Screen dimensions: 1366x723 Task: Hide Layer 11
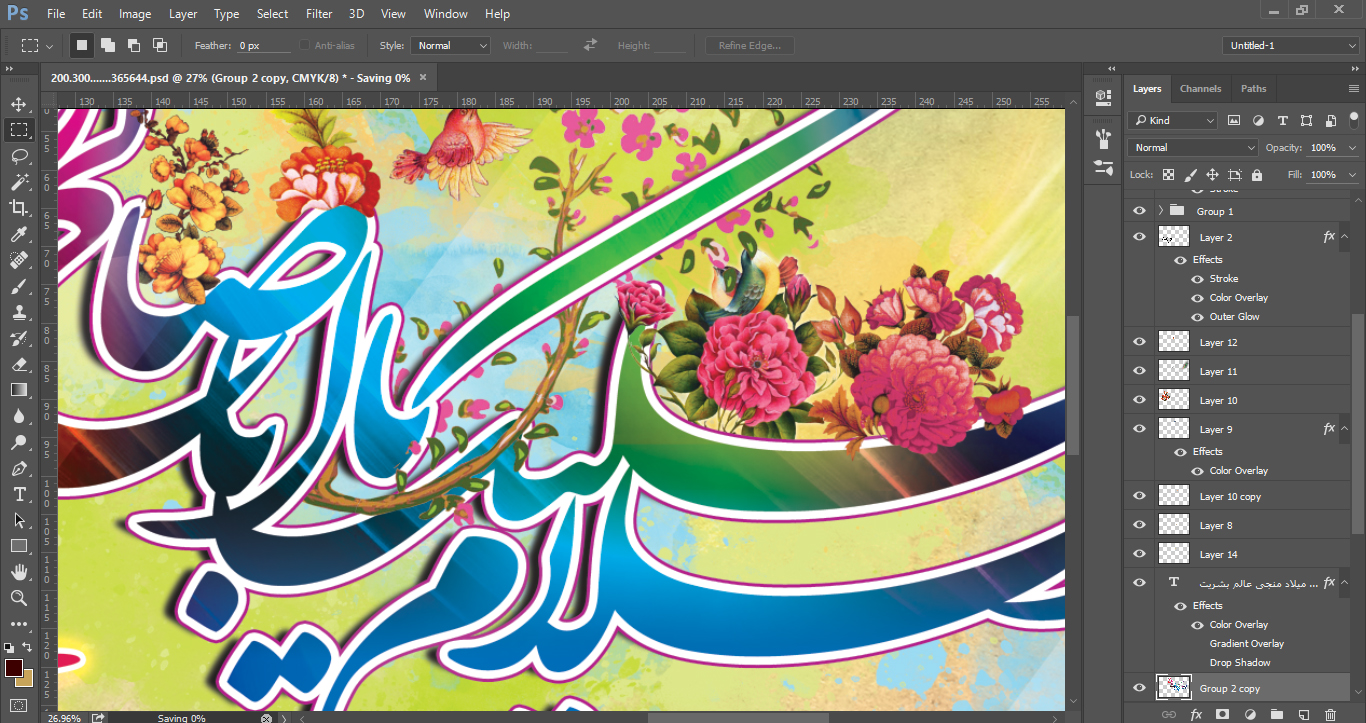pos(1139,371)
